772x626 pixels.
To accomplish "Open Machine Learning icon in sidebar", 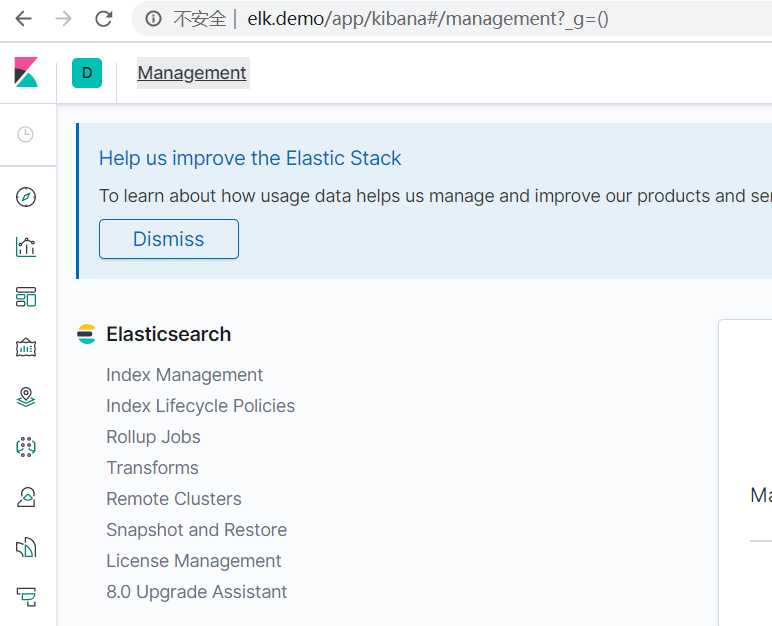I will pos(26,447).
